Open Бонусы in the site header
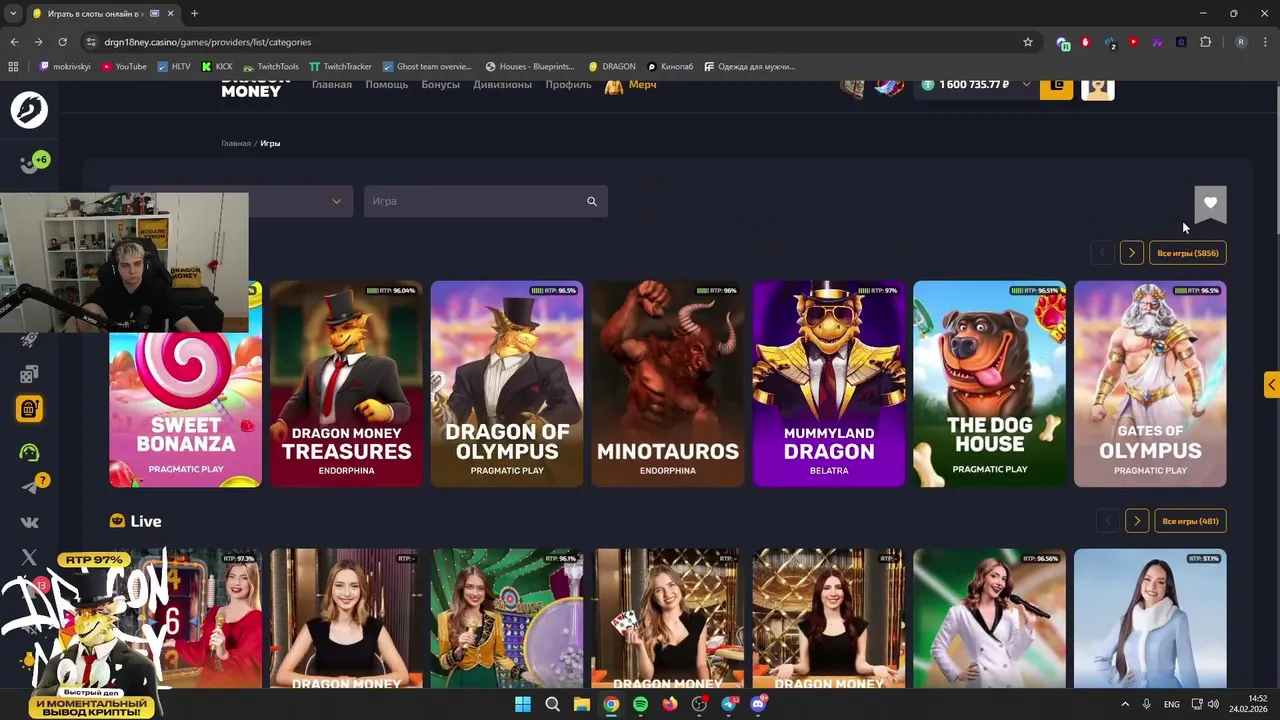 [440, 85]
